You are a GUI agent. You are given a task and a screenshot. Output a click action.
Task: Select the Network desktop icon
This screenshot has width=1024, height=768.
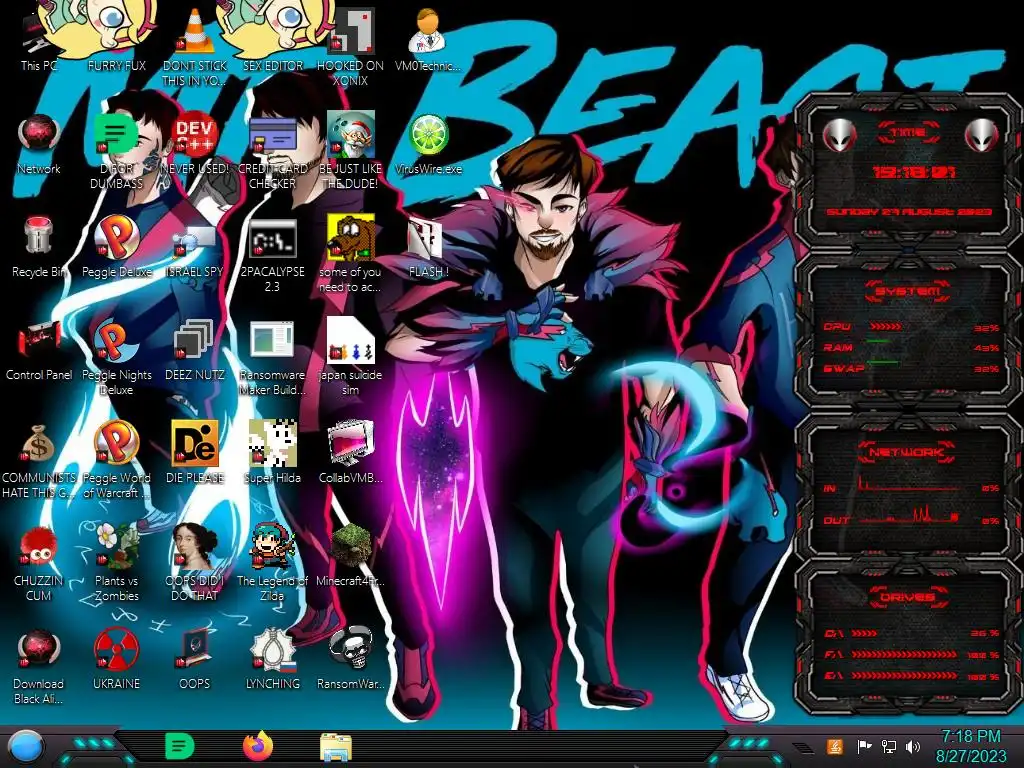(x=39, y=144)
